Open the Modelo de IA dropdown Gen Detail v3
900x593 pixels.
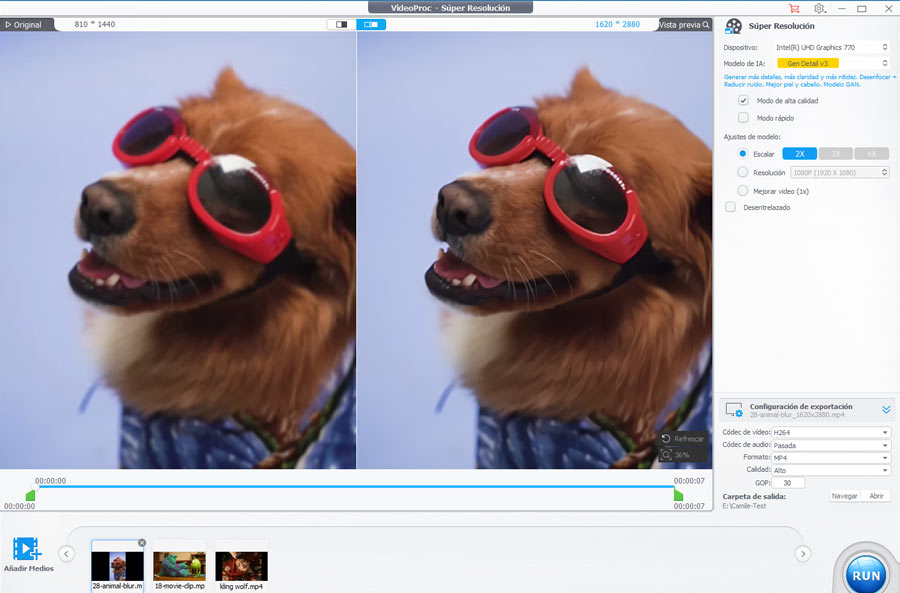pos(832,63)
